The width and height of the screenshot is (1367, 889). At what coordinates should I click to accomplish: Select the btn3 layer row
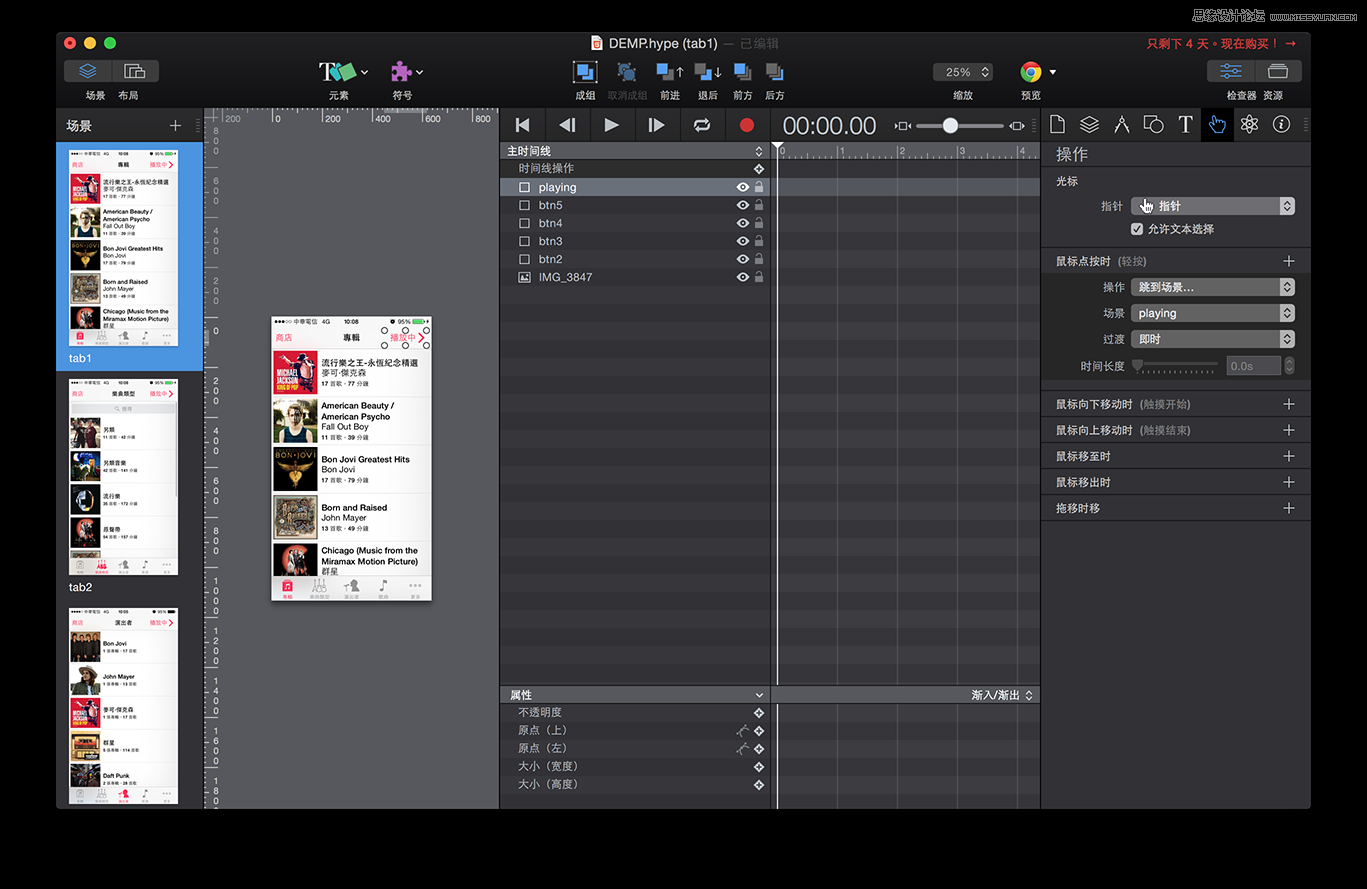(635, 241)
